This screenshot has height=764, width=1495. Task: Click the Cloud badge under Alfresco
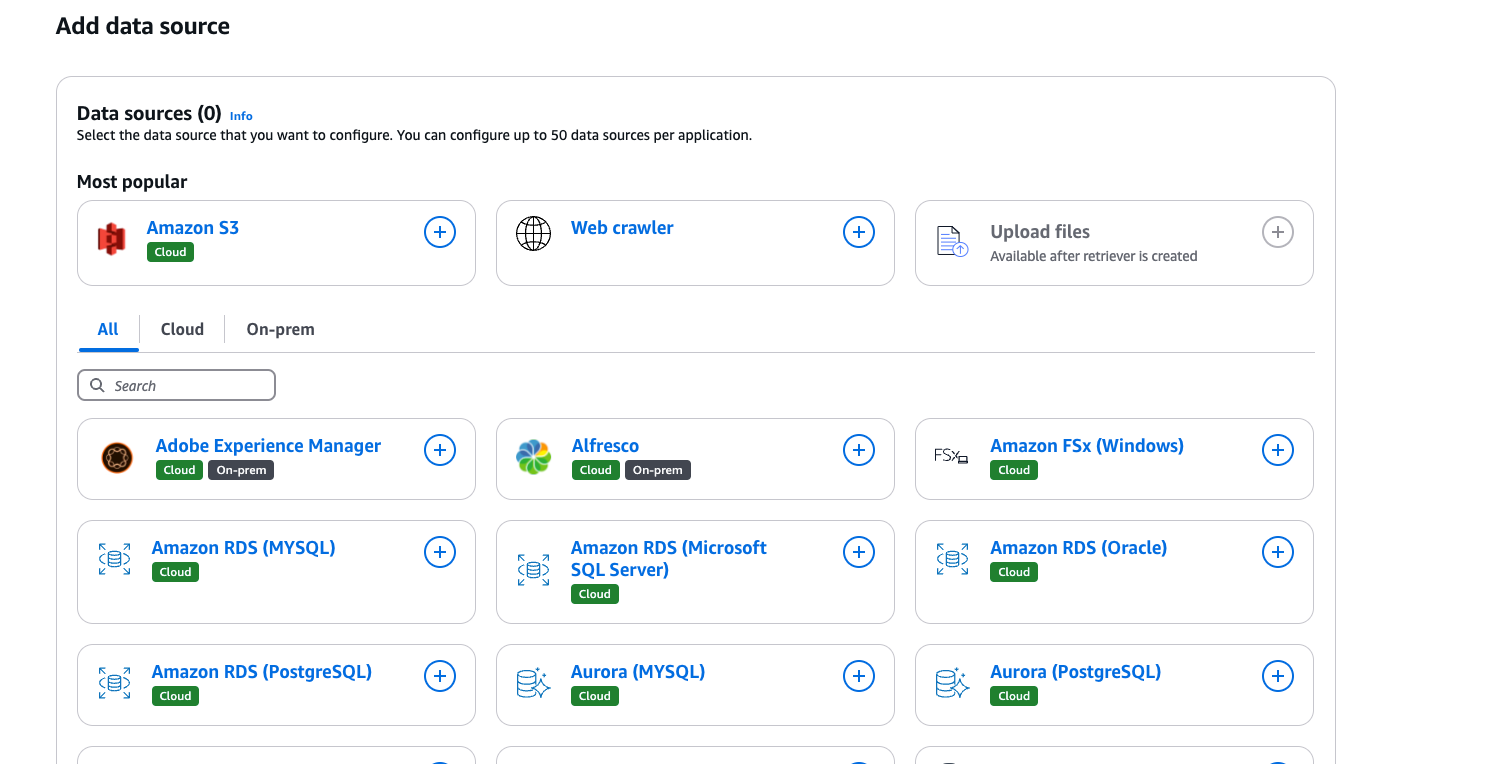595,470
